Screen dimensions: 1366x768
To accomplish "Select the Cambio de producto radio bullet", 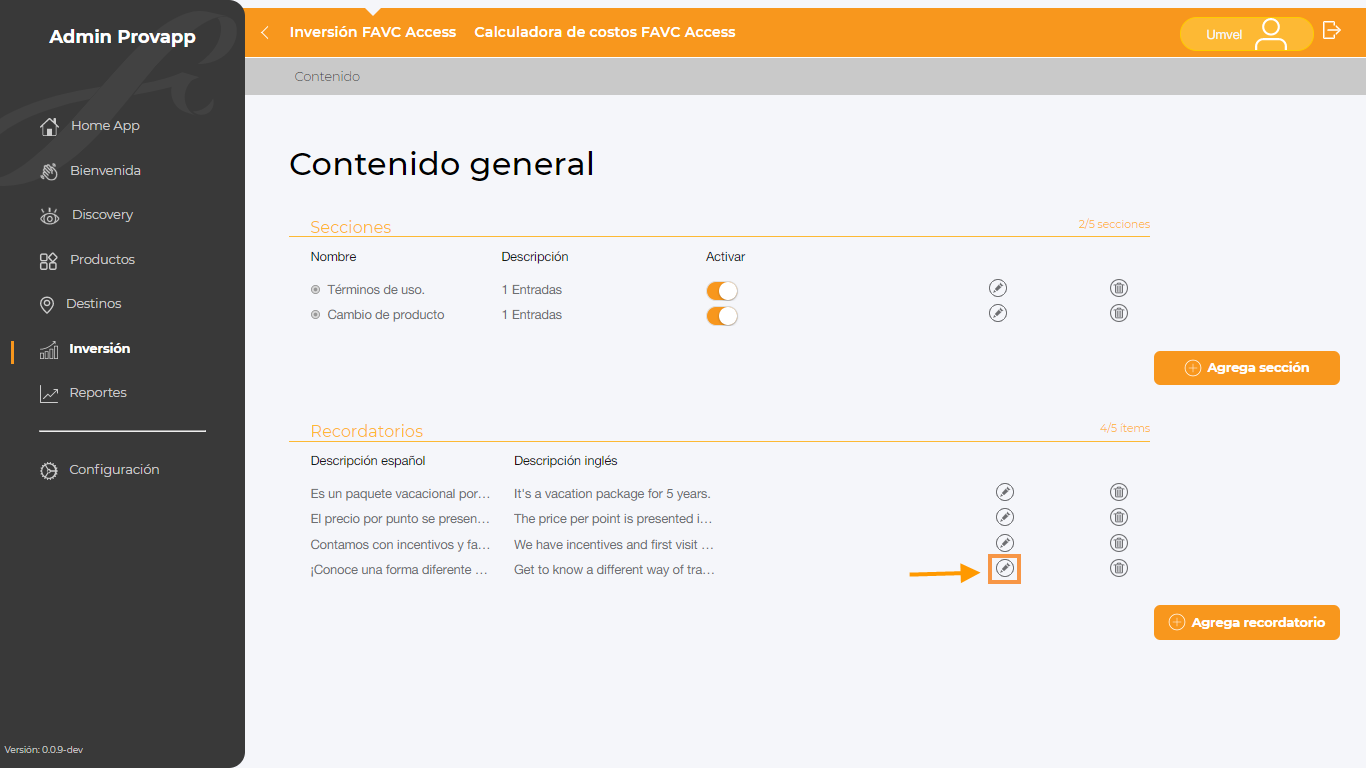I will (x=316, y=315).
